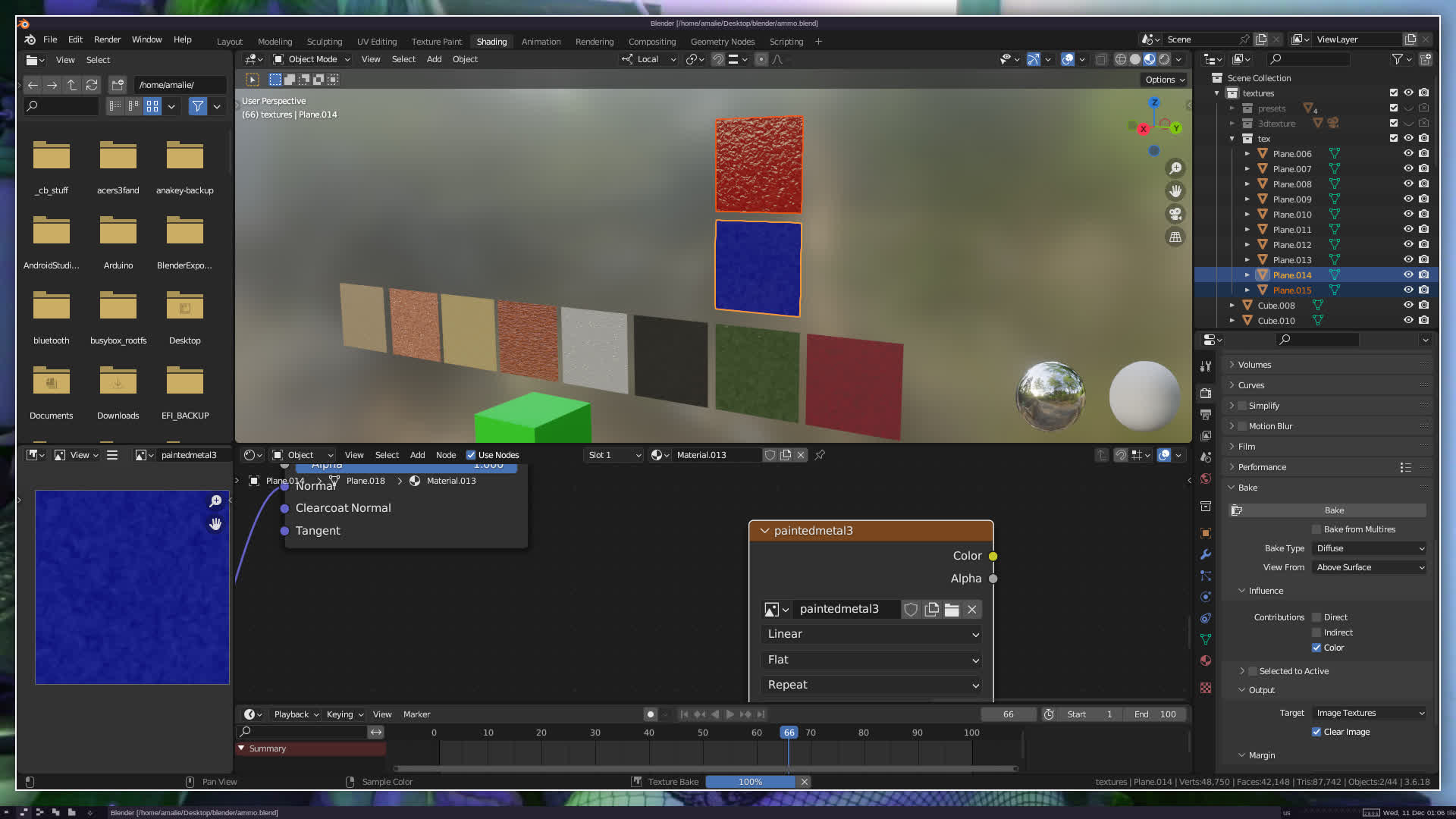Click open image folder icon in paintedmetal3 node
The height and width of the screenshot is (819, 1456).
tap(952, 610)
